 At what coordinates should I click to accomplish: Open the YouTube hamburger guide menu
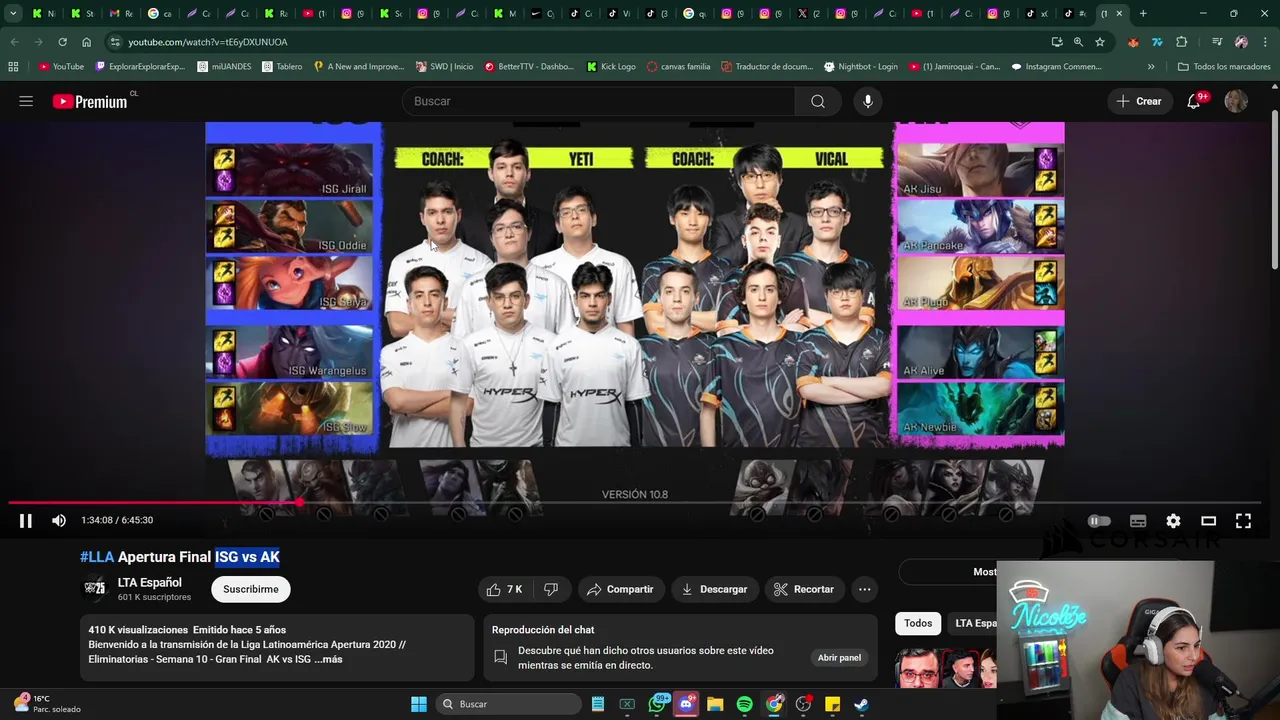click(26, 101)
